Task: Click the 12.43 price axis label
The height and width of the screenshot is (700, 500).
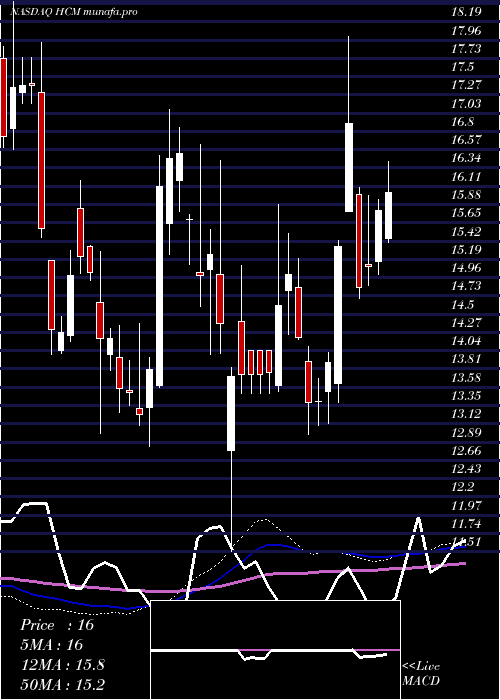Action: coord(467,469)
